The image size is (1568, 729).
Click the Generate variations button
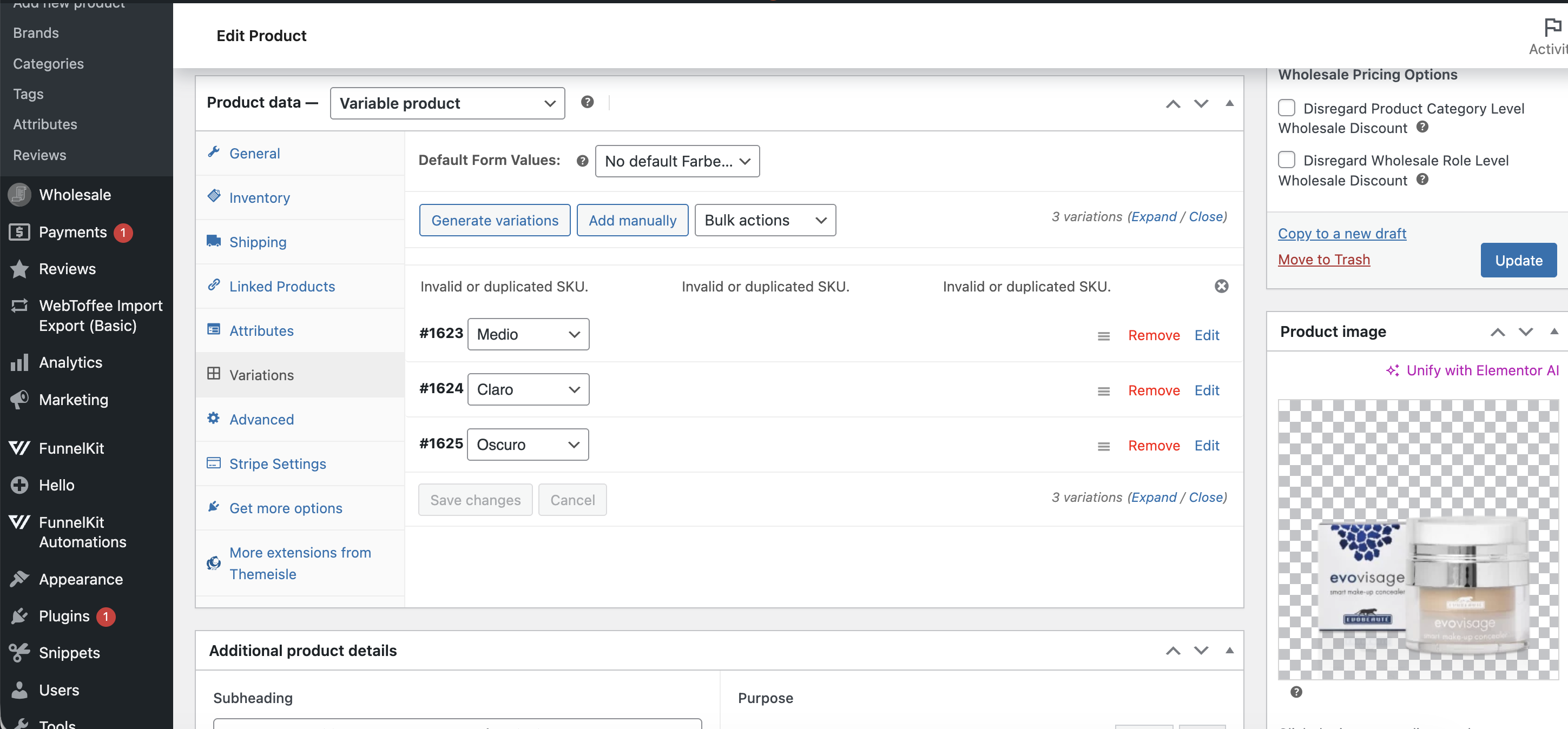pyautogui.click(x=495, y=220)
